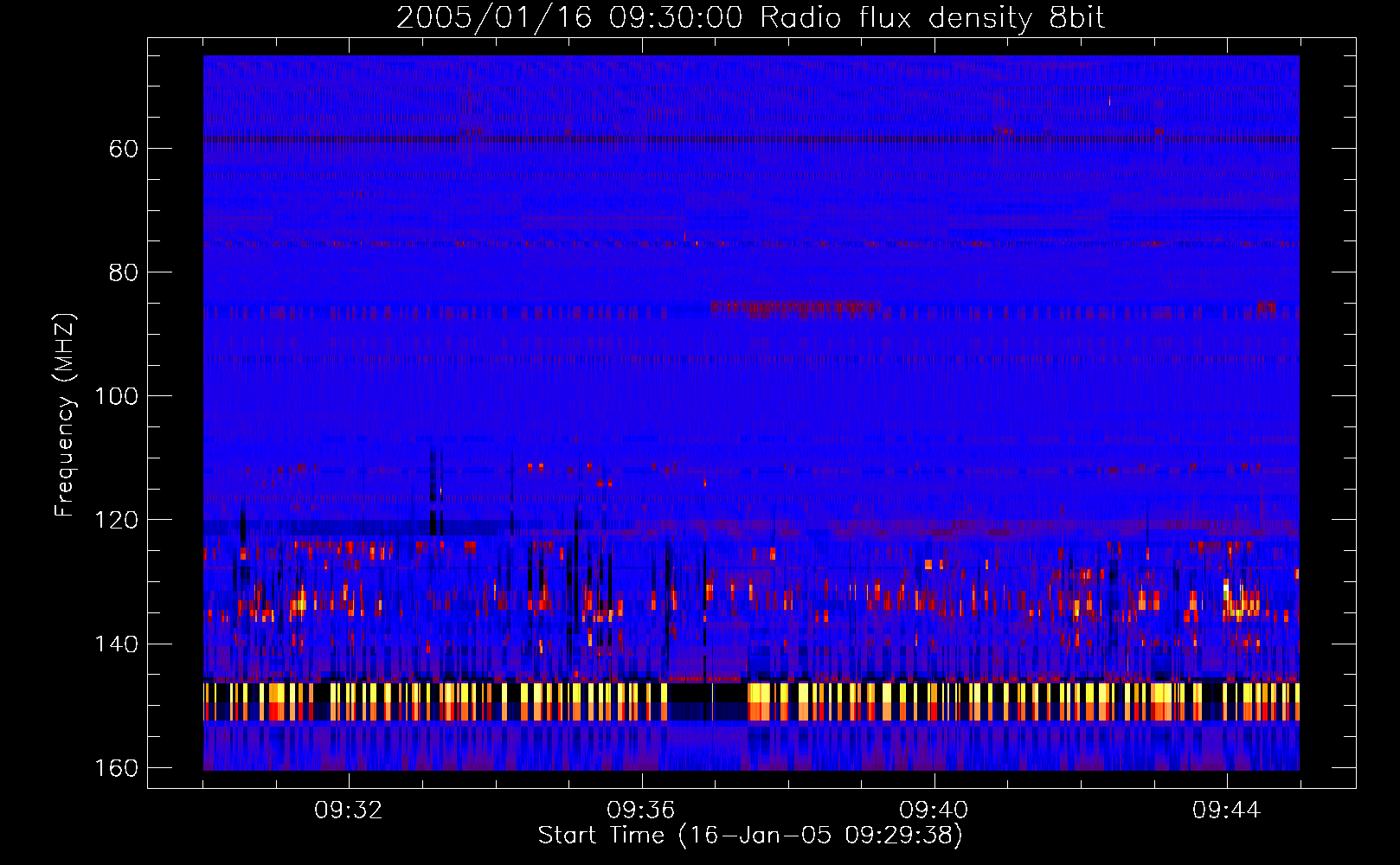This screenshot has height=865, width=1400.
Task: Click the 09:36 time tick label
Action: (x=641, y=811)
